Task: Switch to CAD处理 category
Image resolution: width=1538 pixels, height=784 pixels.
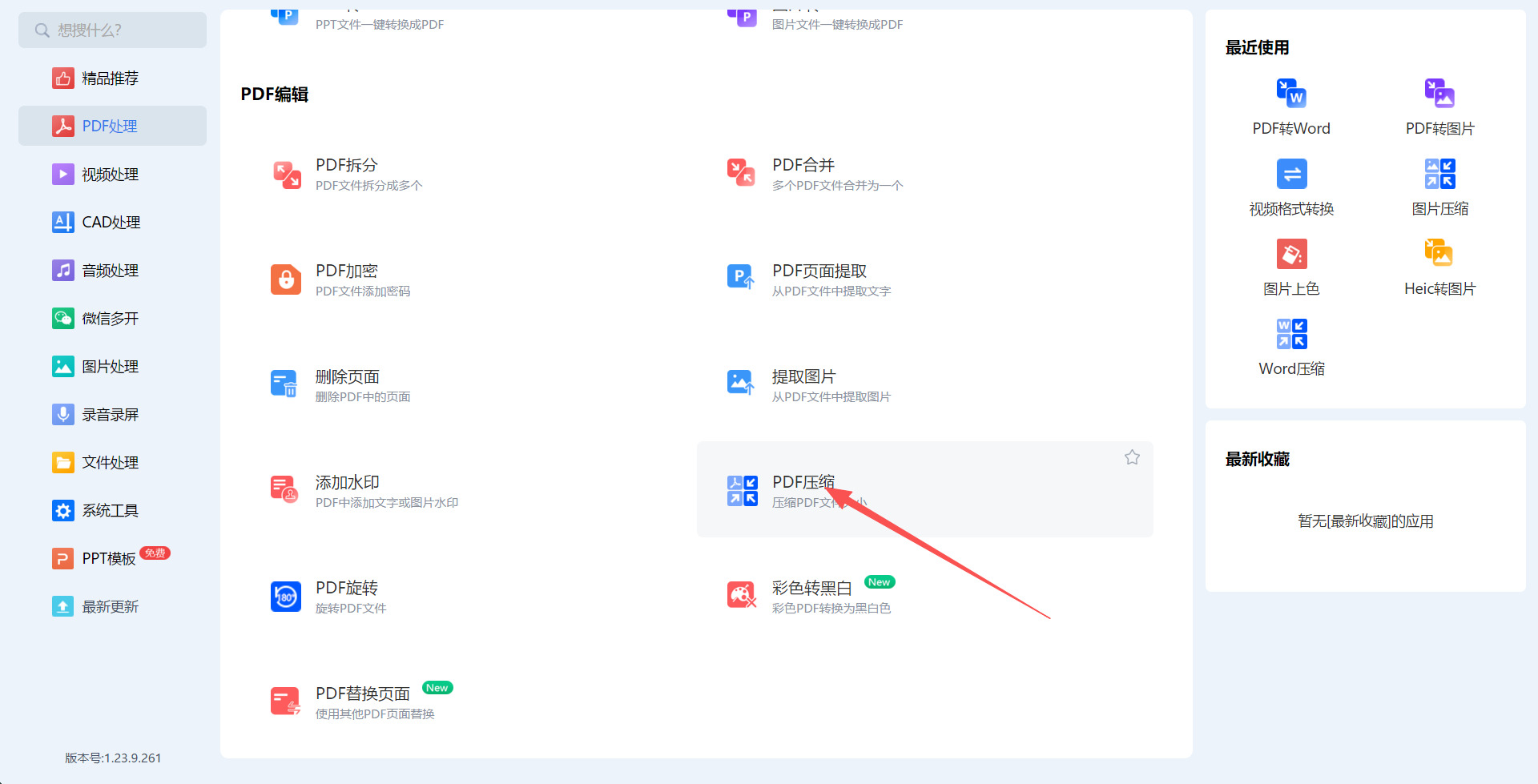Action: pos(112,223)
